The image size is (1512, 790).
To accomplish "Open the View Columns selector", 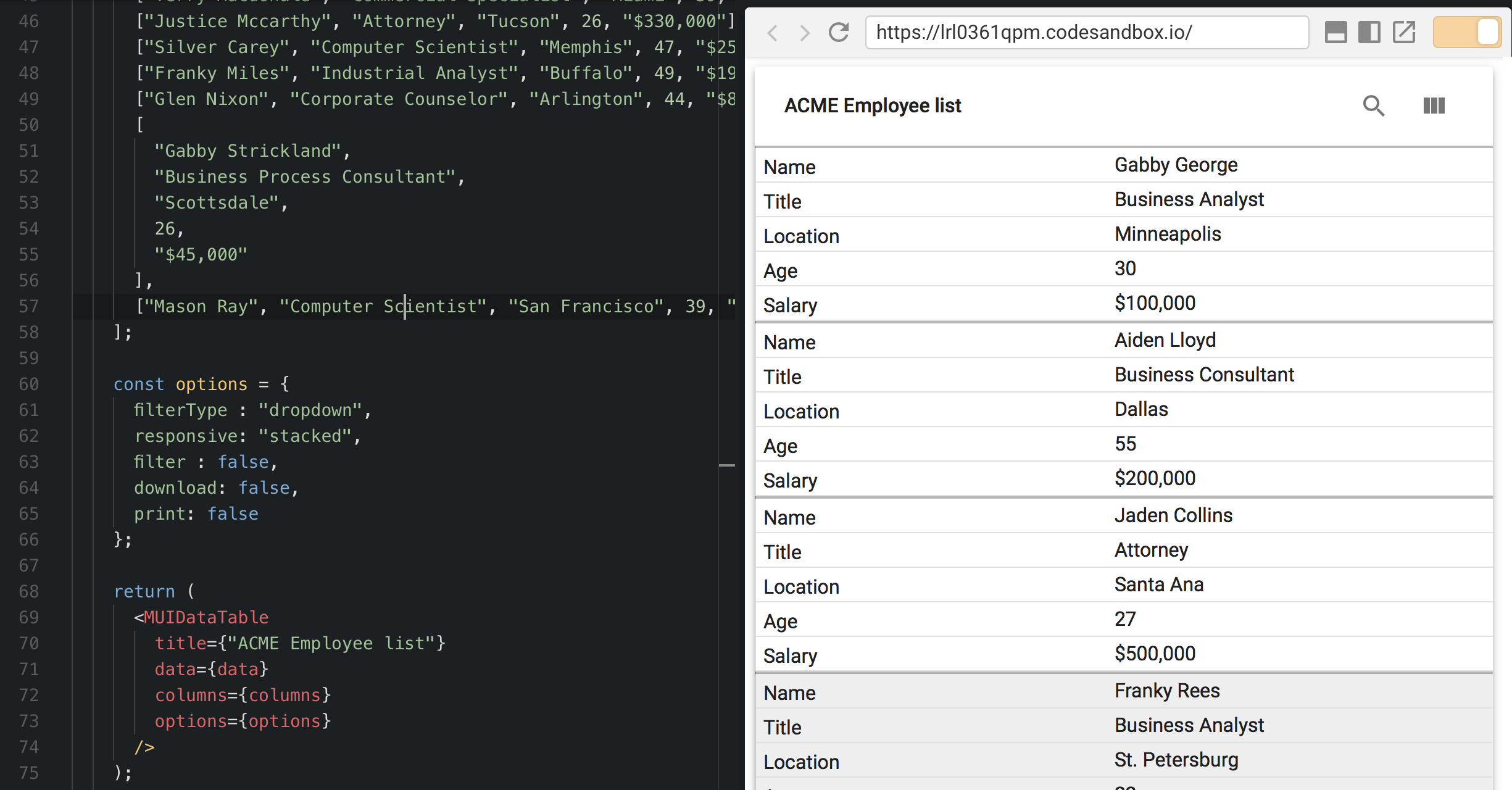I will (x=1434, y=106).
